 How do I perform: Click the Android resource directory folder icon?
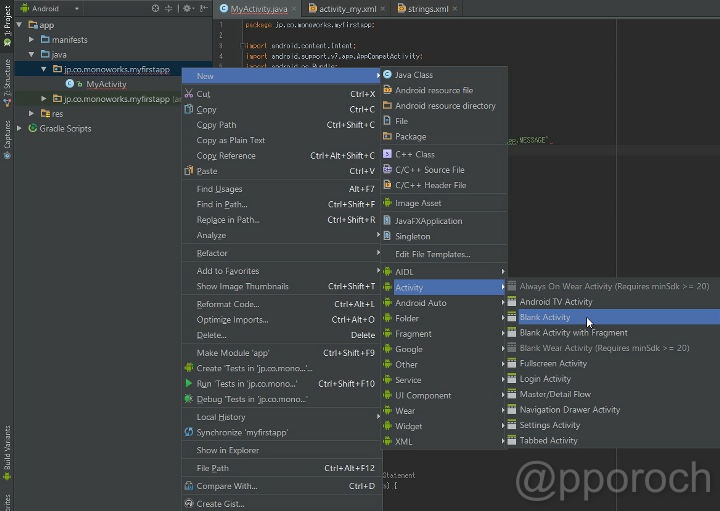click(388, 105)
